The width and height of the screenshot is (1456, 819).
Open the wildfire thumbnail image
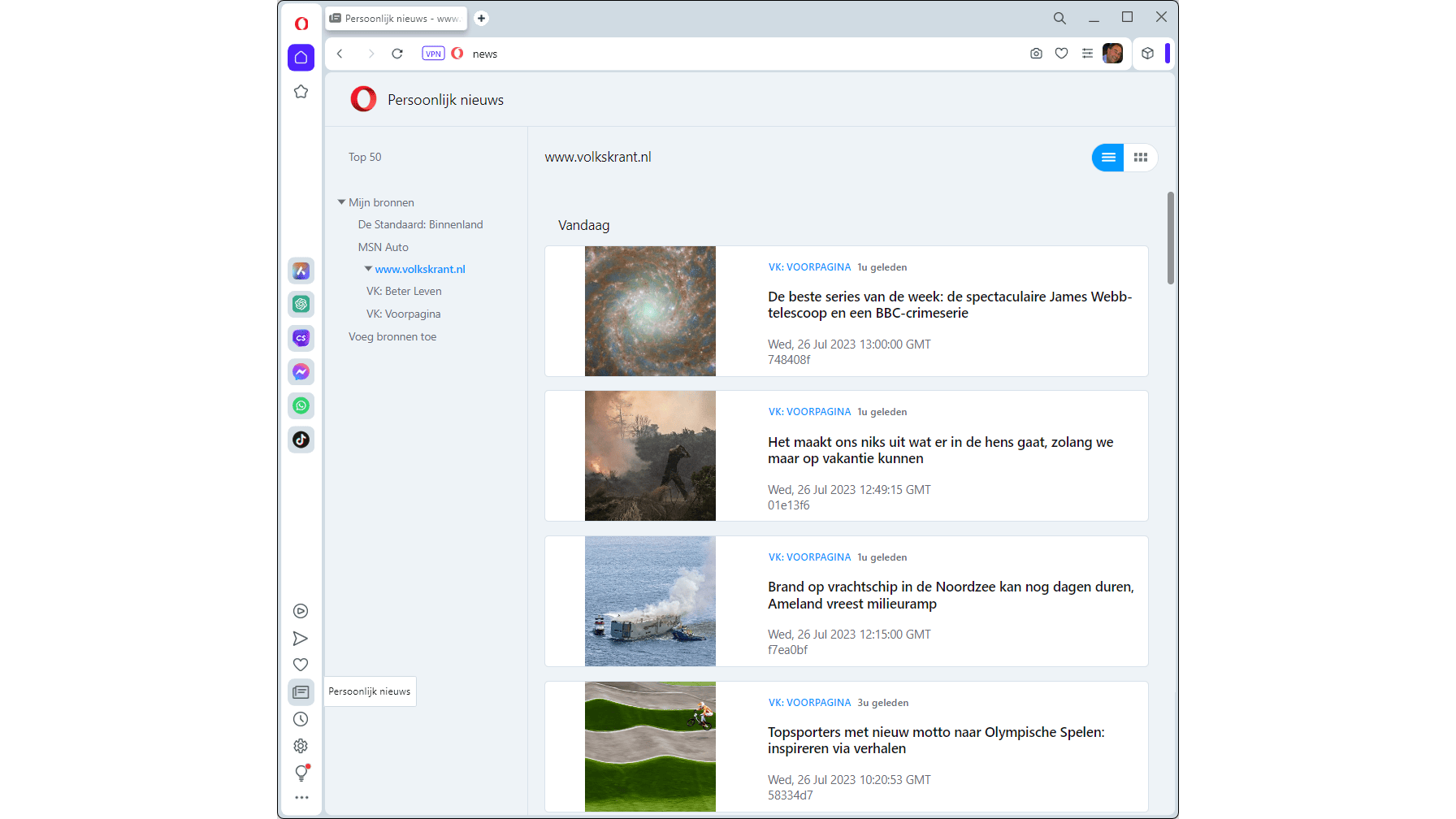click(x=650, y=456)
